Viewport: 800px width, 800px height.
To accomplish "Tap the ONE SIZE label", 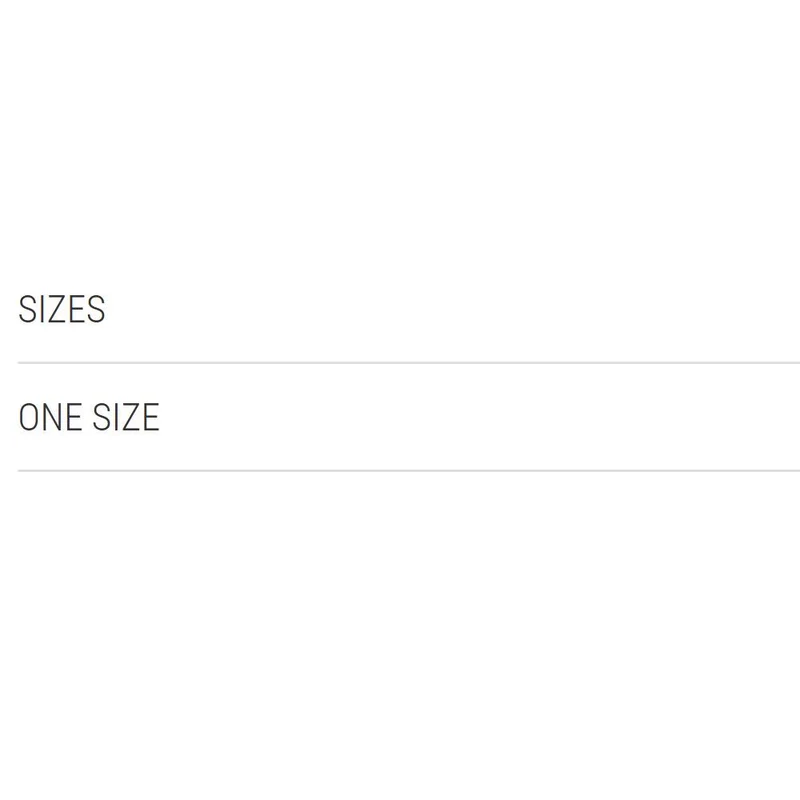I will point(89,417).
